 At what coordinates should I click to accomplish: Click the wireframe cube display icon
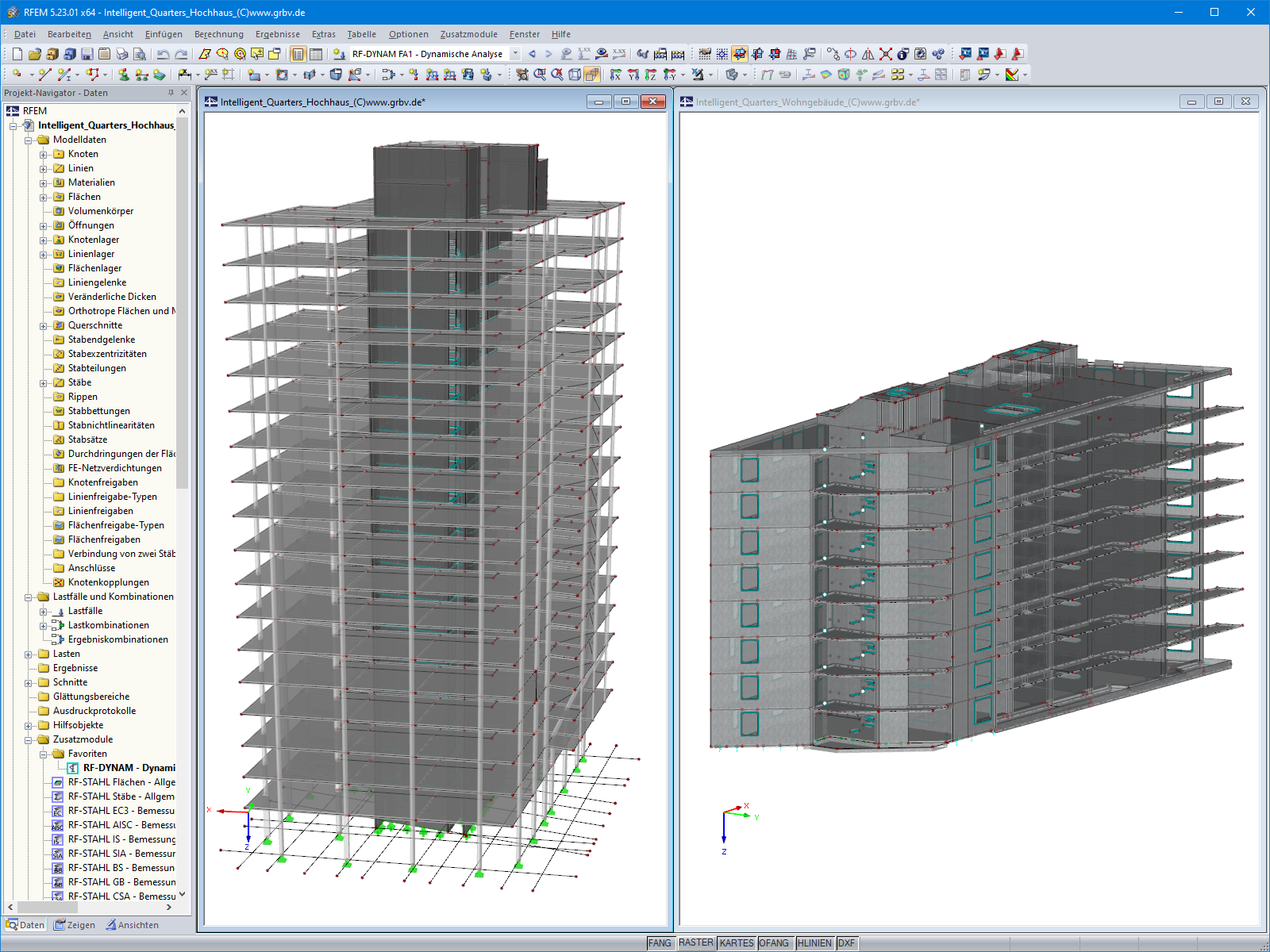point(575,75)
